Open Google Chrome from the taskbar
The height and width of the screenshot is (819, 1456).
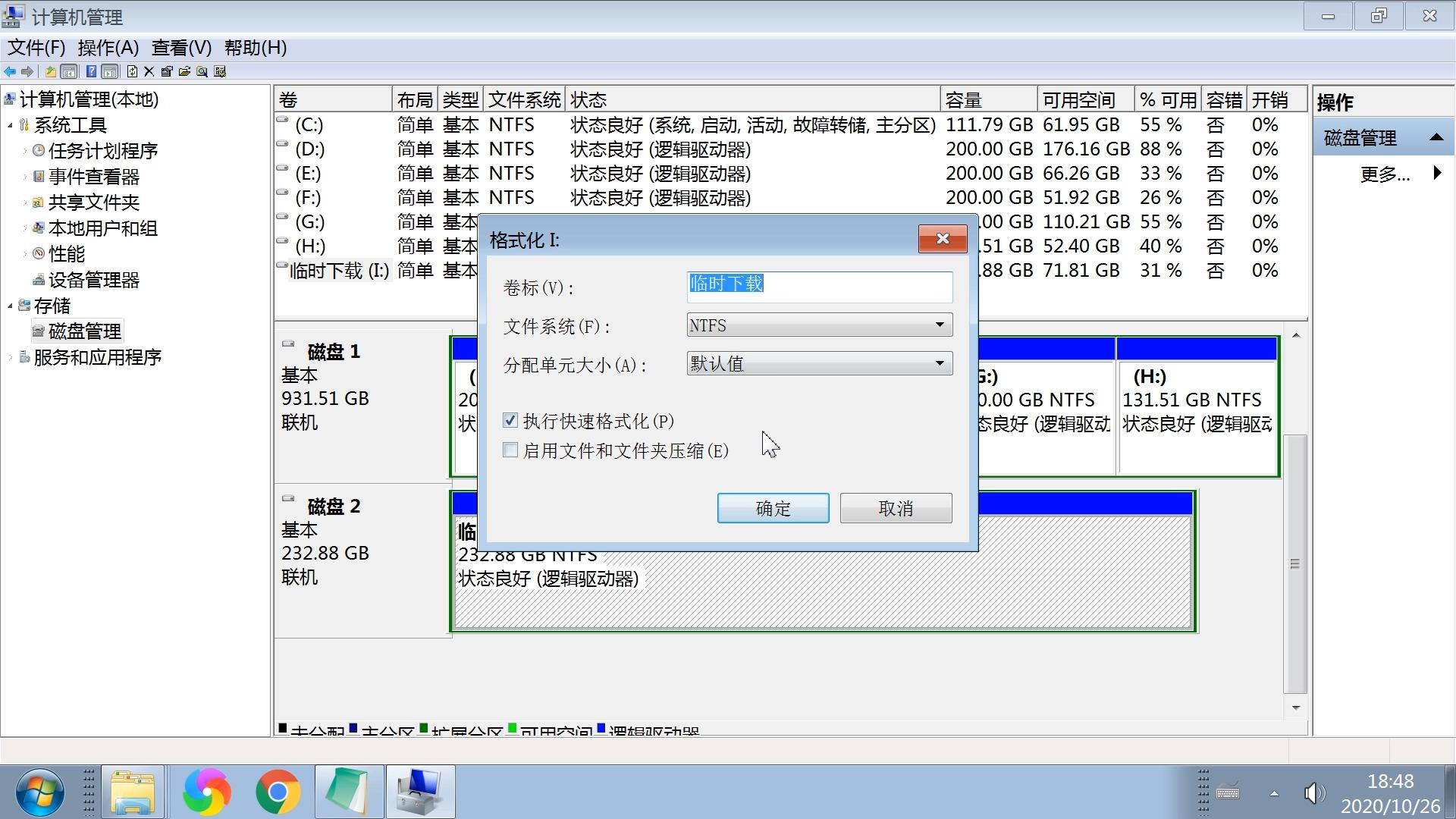click(x=278, y=791)
